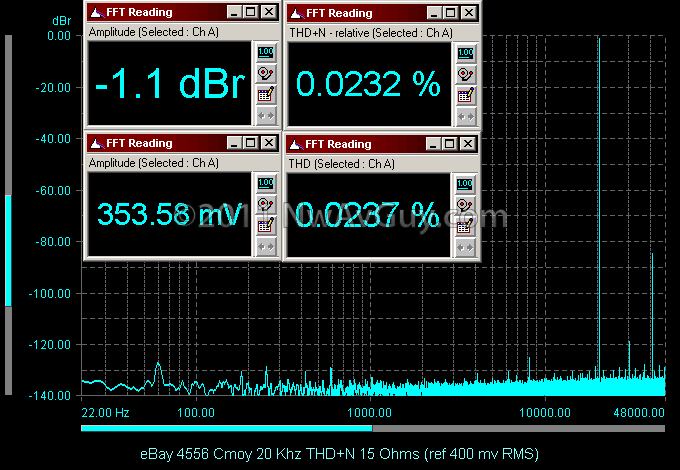Click the 10000.00 X-axis label
680x470 pixels.
[x=545, y=413]
